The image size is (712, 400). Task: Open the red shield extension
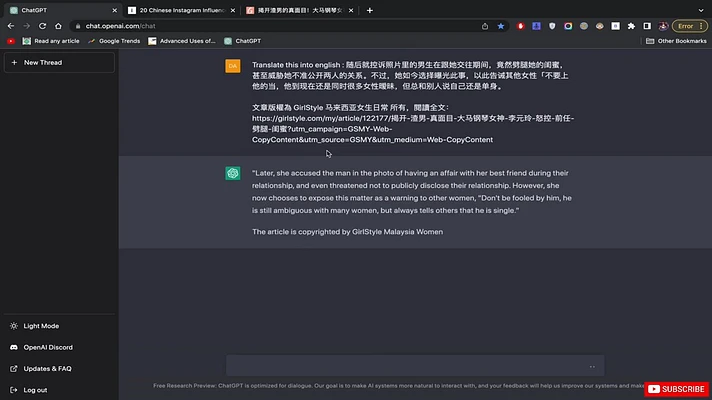point(520,26)
